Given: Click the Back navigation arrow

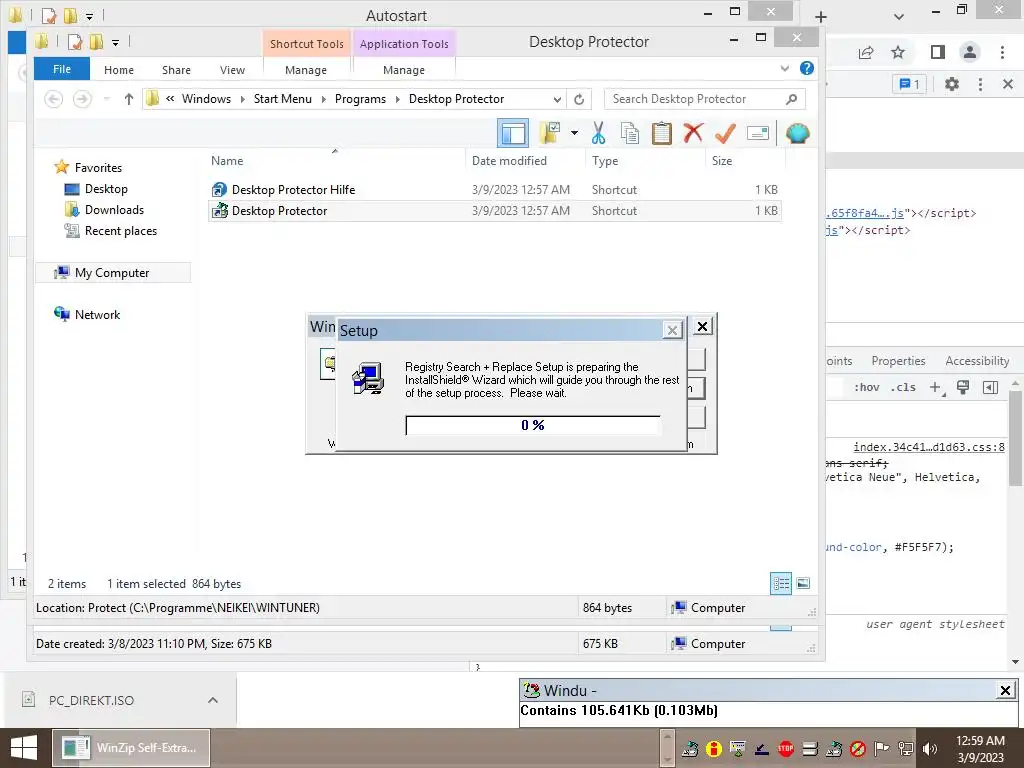Looking at the screenshot, I should pos(54,99).
